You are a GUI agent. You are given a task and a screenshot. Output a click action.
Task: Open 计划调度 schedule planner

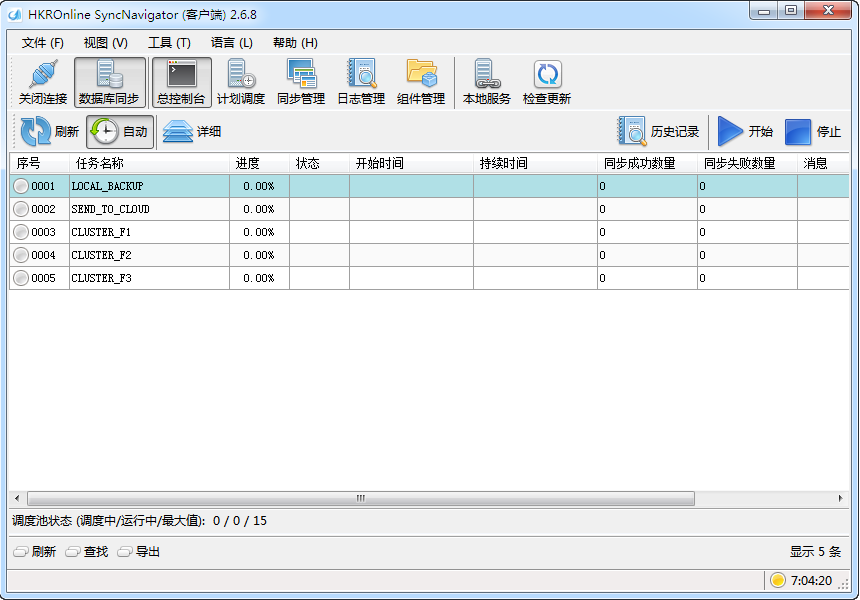point(241,82)
